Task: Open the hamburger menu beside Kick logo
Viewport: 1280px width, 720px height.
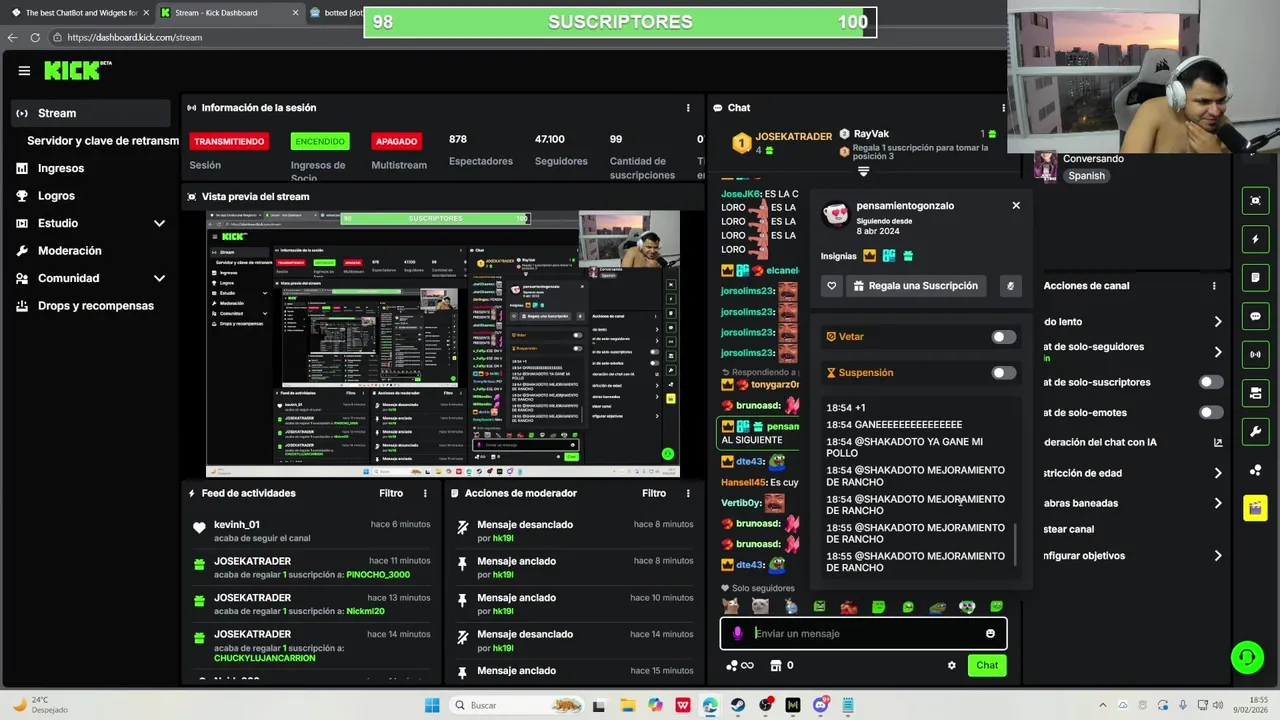Action: tap(24, 71)
